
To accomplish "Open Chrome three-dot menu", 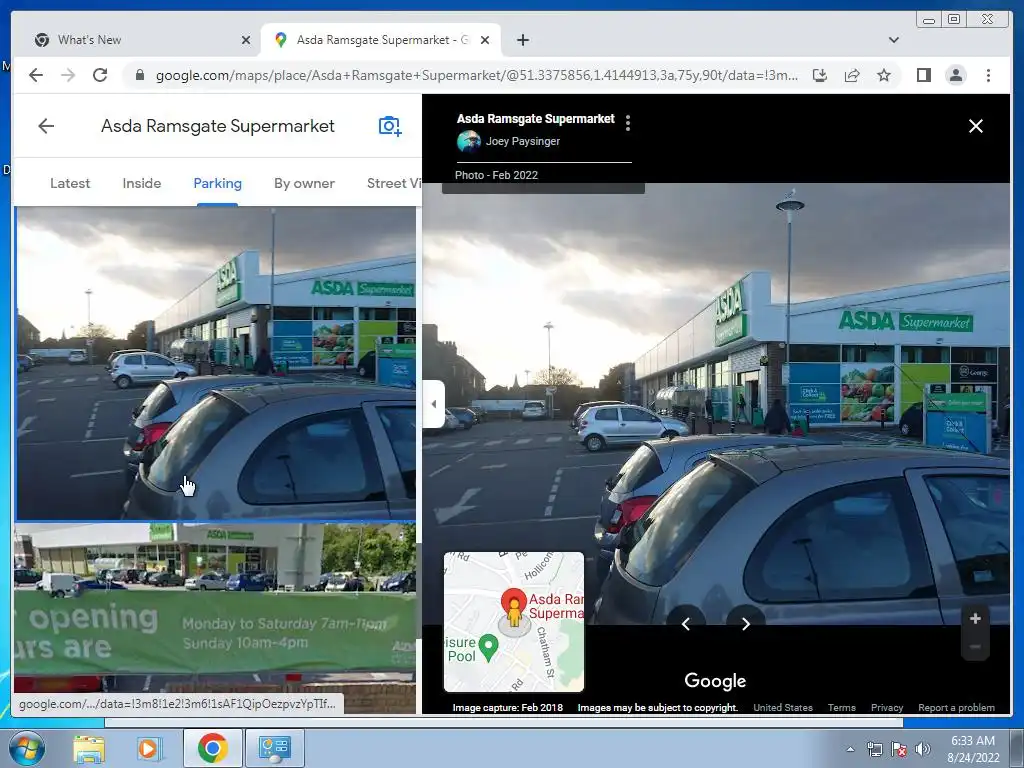I will [x=988, y=75].
